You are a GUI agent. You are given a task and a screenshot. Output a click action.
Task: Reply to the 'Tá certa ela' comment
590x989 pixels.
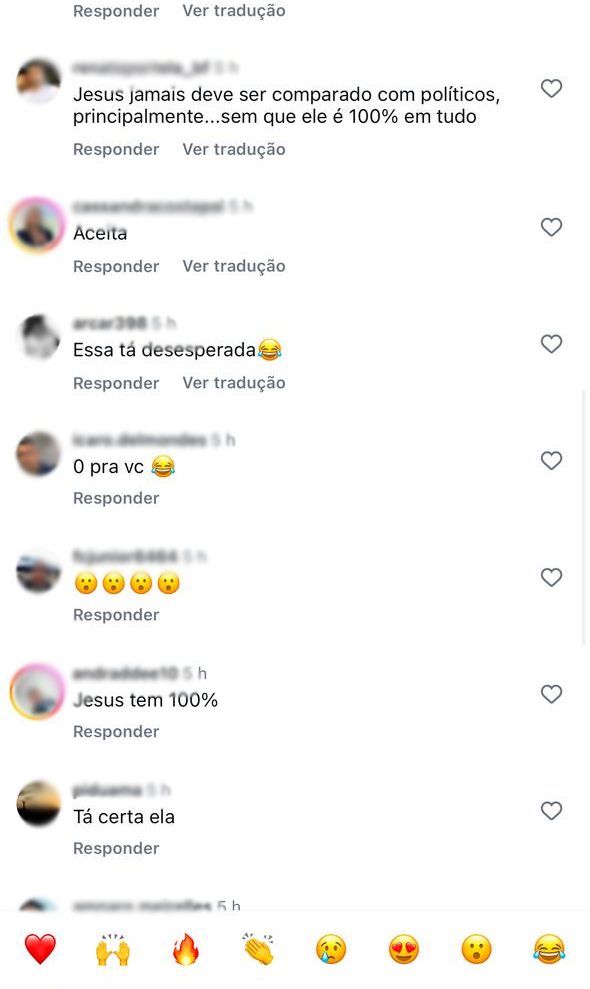click(x=116, y=848)
